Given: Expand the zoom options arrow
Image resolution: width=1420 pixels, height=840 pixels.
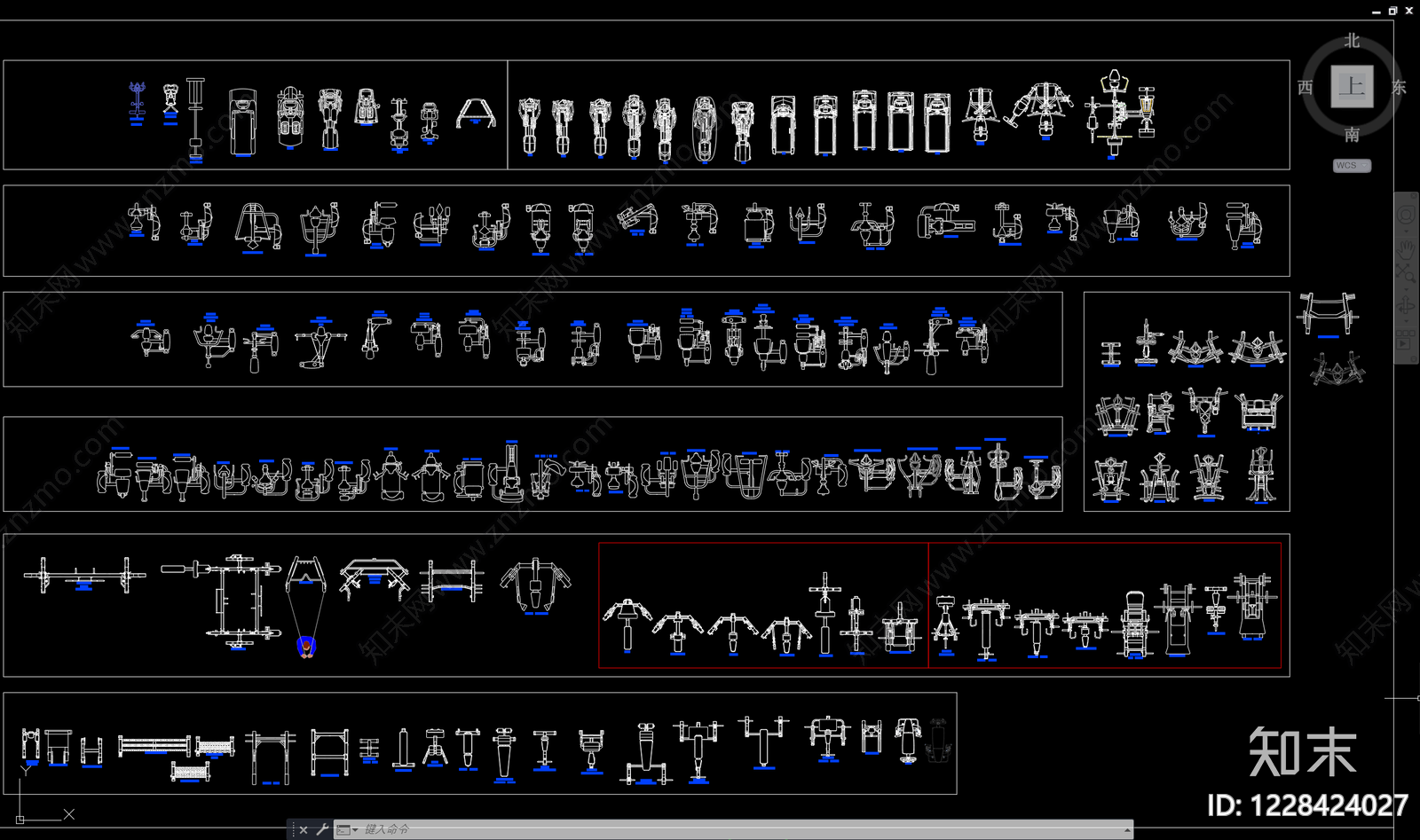Looking at the screenshot, I should [x=1406, y=289].
